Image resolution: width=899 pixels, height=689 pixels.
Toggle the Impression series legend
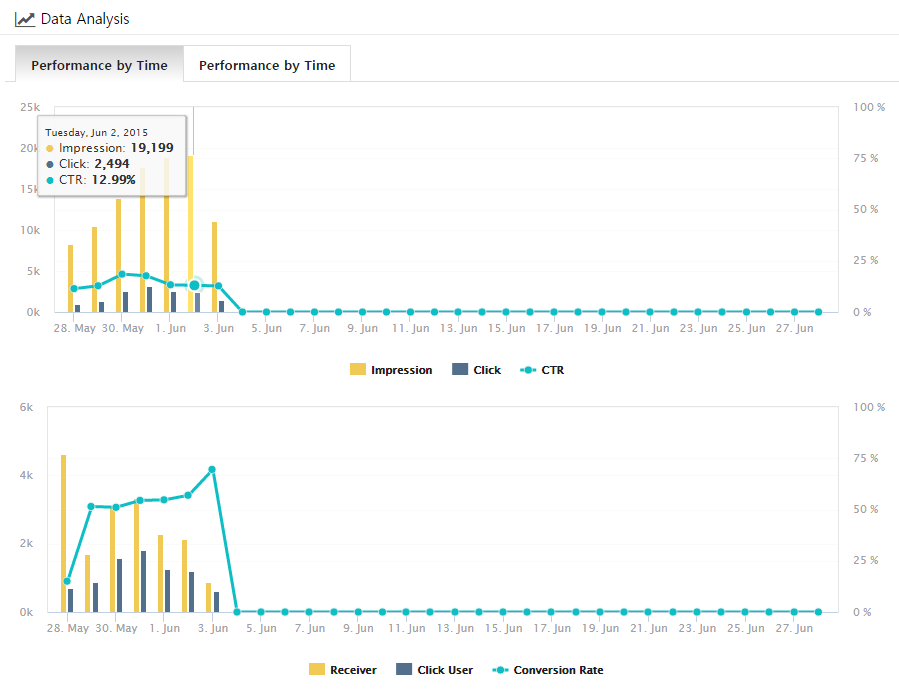401,370
